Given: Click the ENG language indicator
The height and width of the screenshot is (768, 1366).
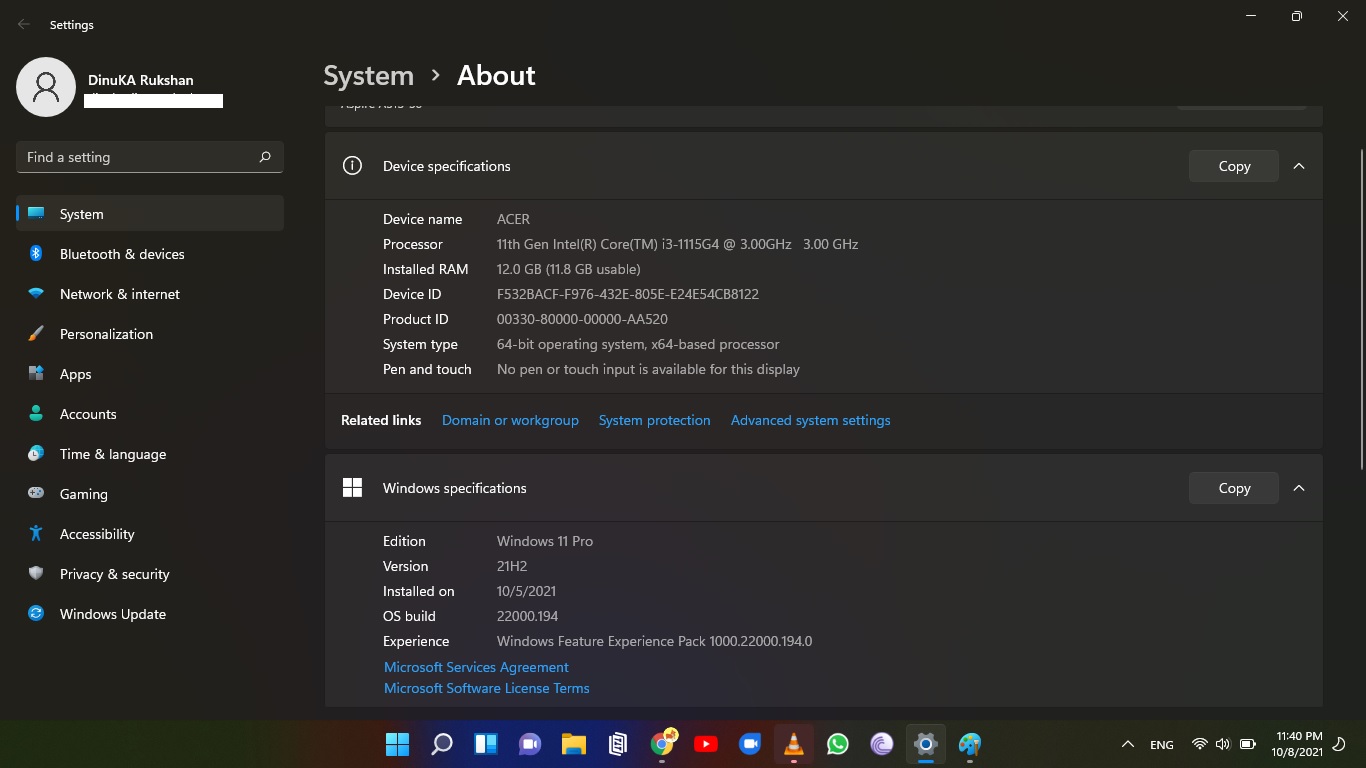Looking at the screenshot, I should [1162, 745].
